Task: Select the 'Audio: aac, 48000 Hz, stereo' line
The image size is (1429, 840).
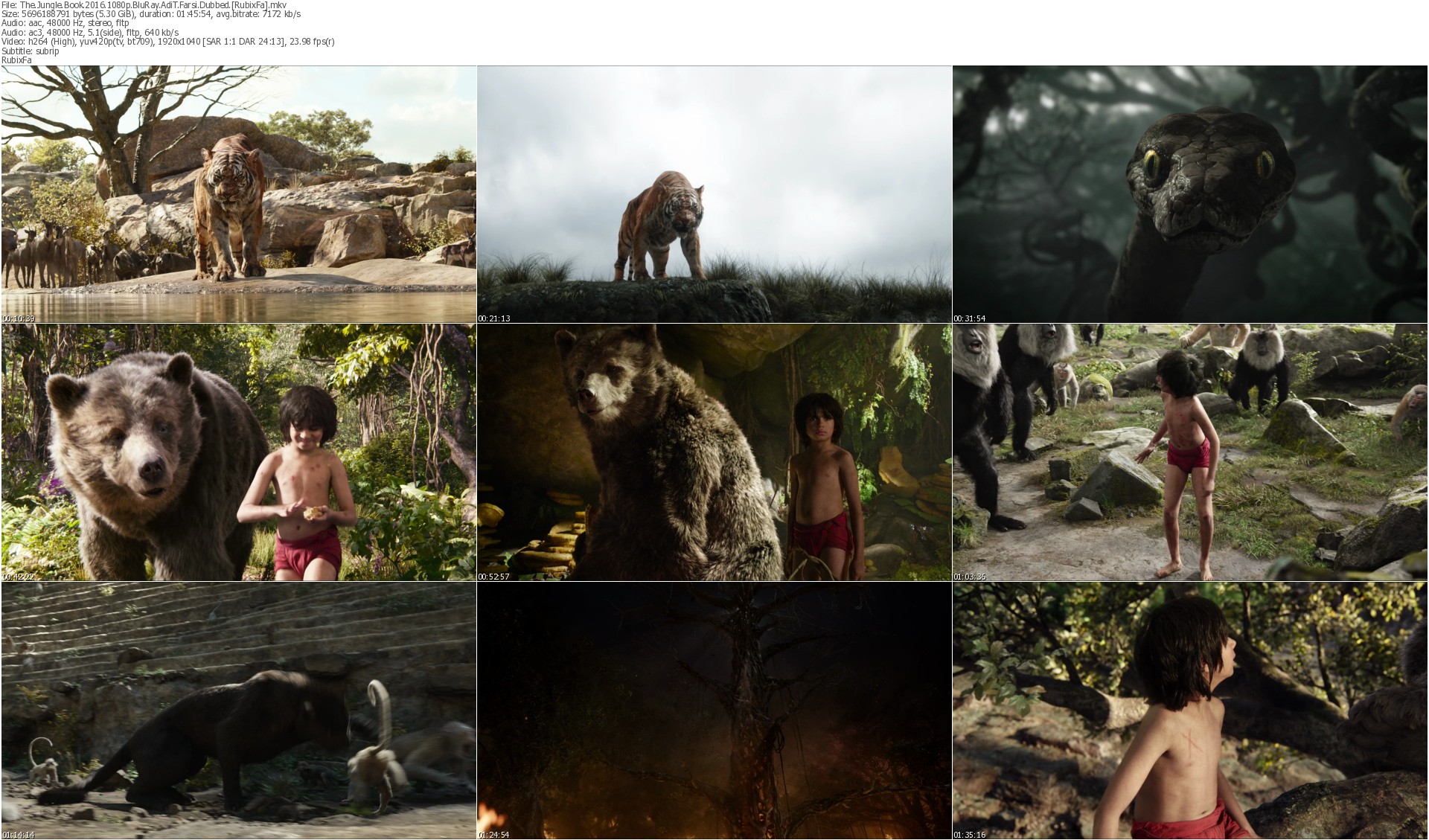Action: coord(65,23)
